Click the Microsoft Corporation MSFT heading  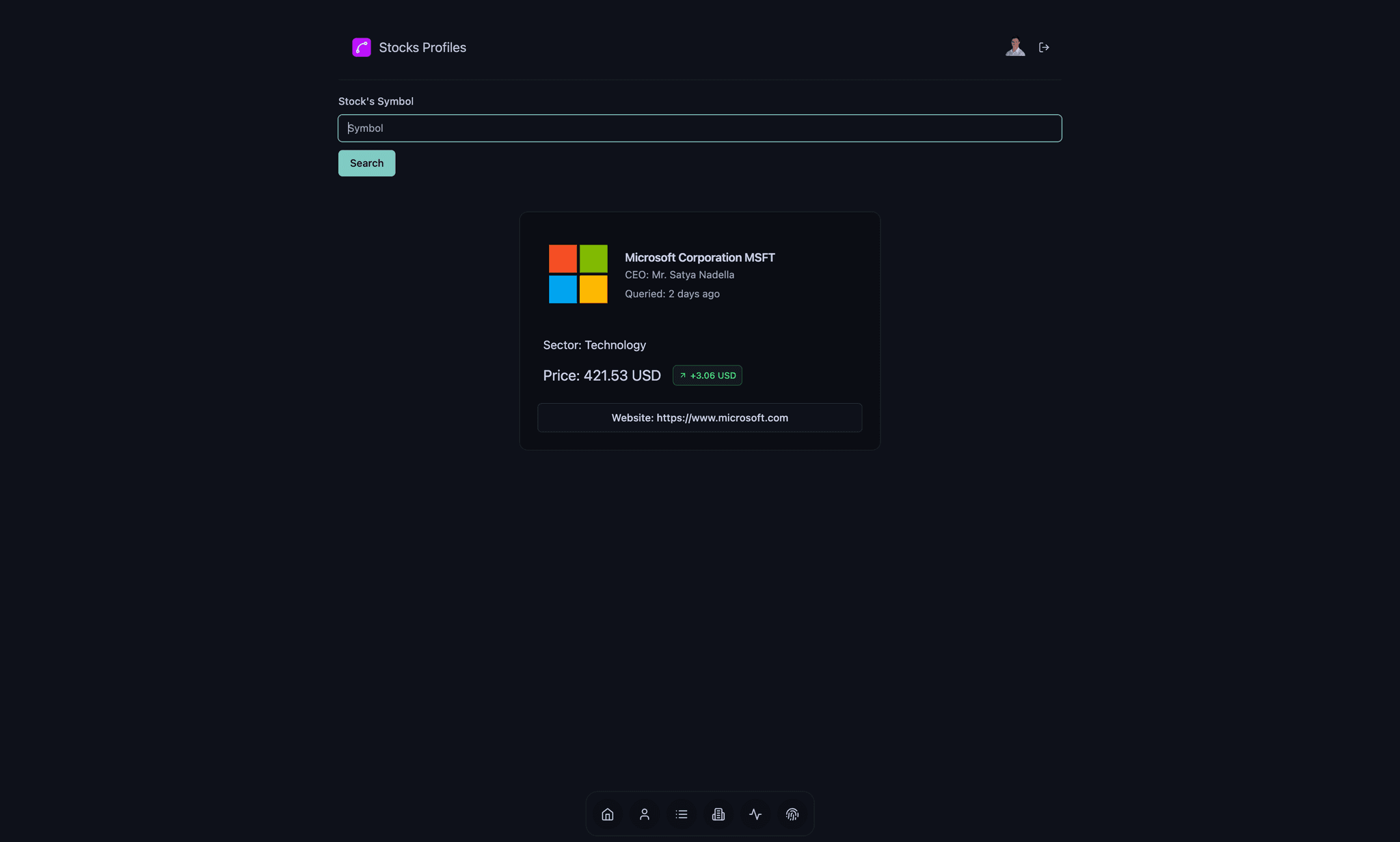700,258
